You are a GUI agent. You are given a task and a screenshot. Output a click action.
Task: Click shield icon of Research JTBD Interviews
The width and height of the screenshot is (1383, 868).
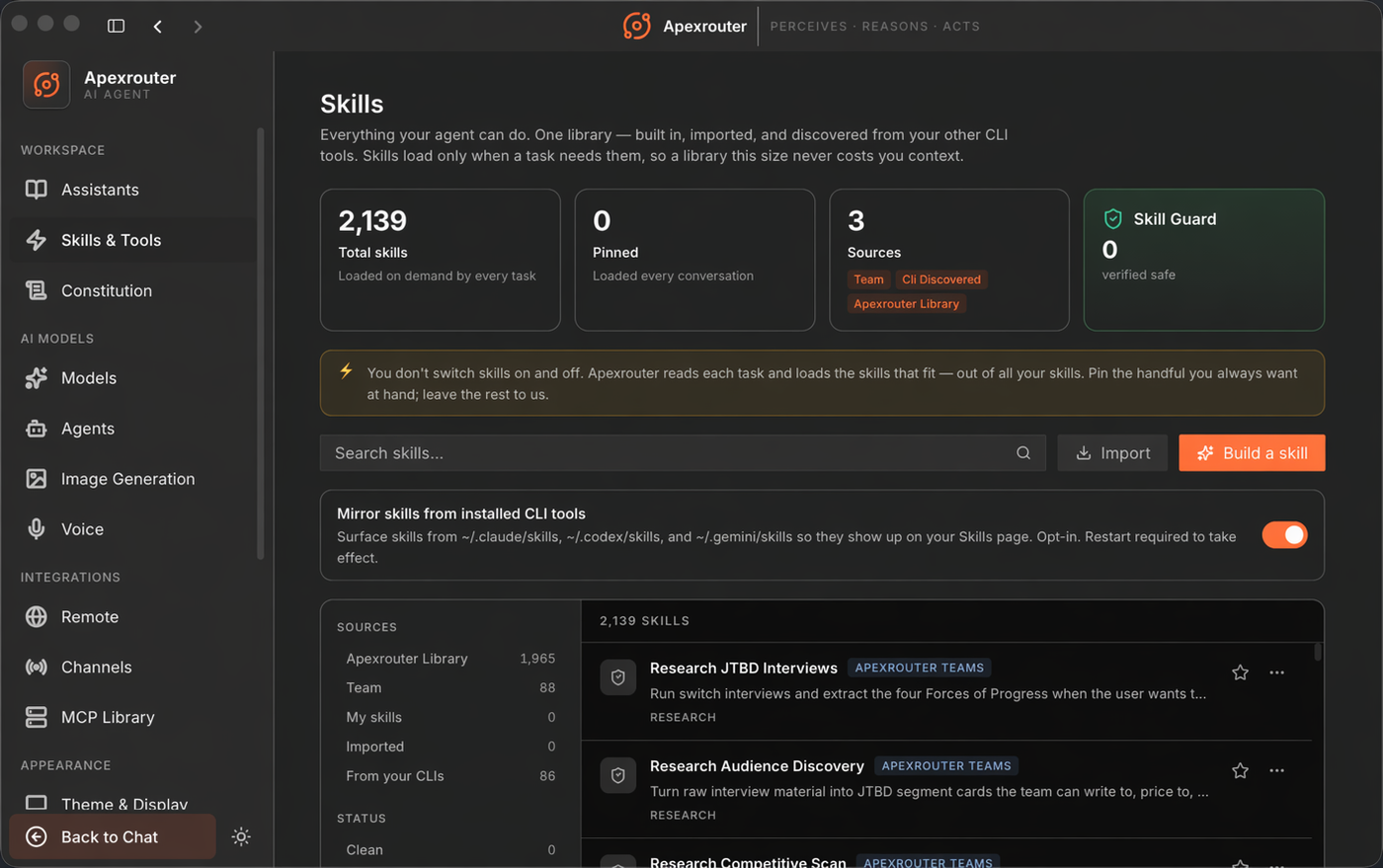(618, 678)
